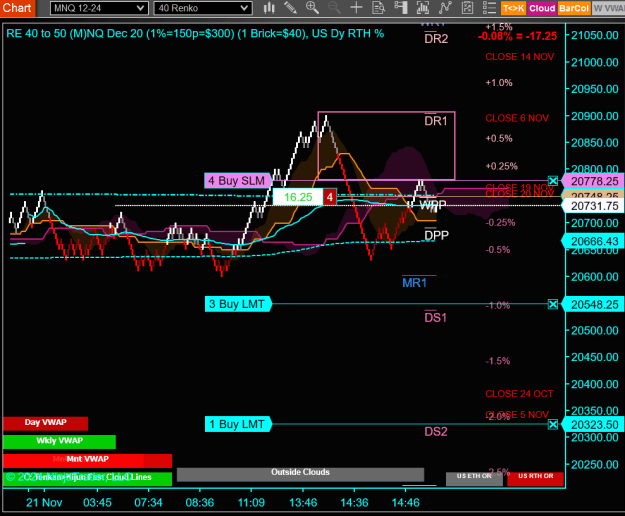Open the Data Series chart icon
The height and width of the screenshot is (516, 625).
coord(423,8)
